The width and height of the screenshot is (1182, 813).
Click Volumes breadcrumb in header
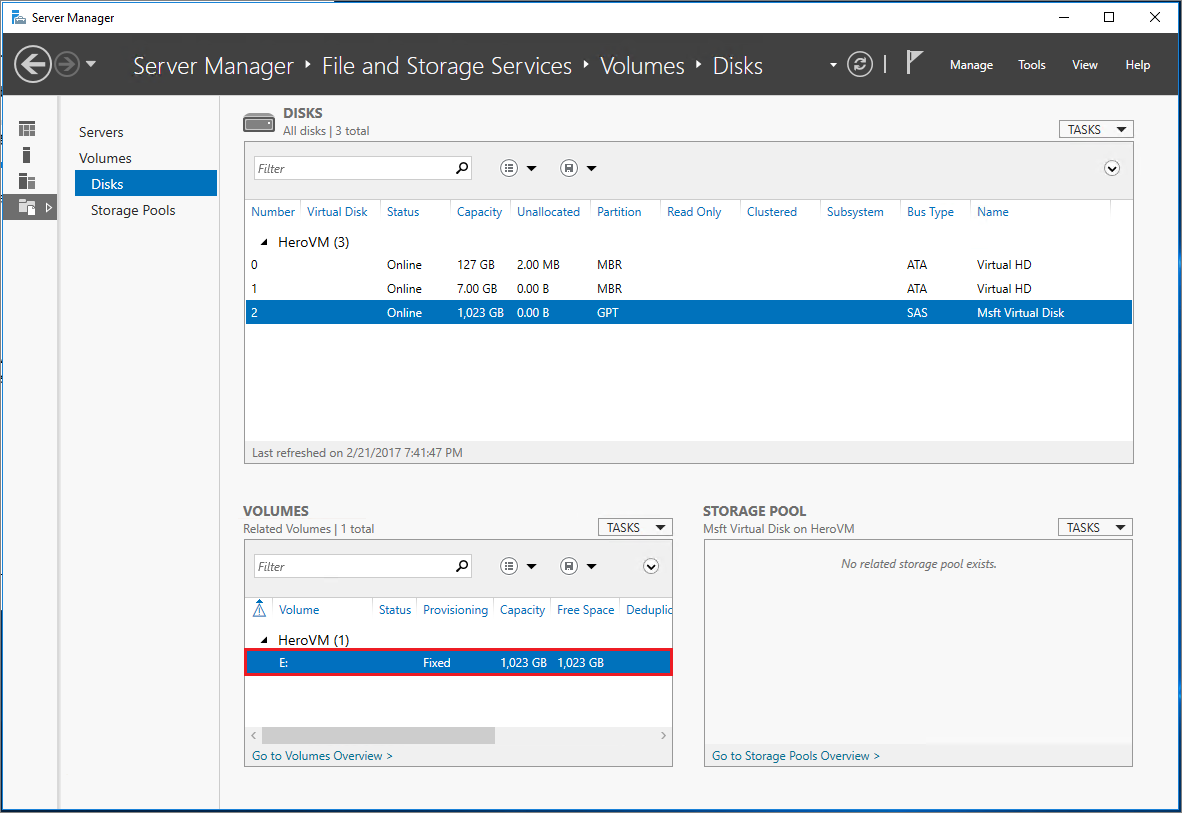[x=642, y=66]
